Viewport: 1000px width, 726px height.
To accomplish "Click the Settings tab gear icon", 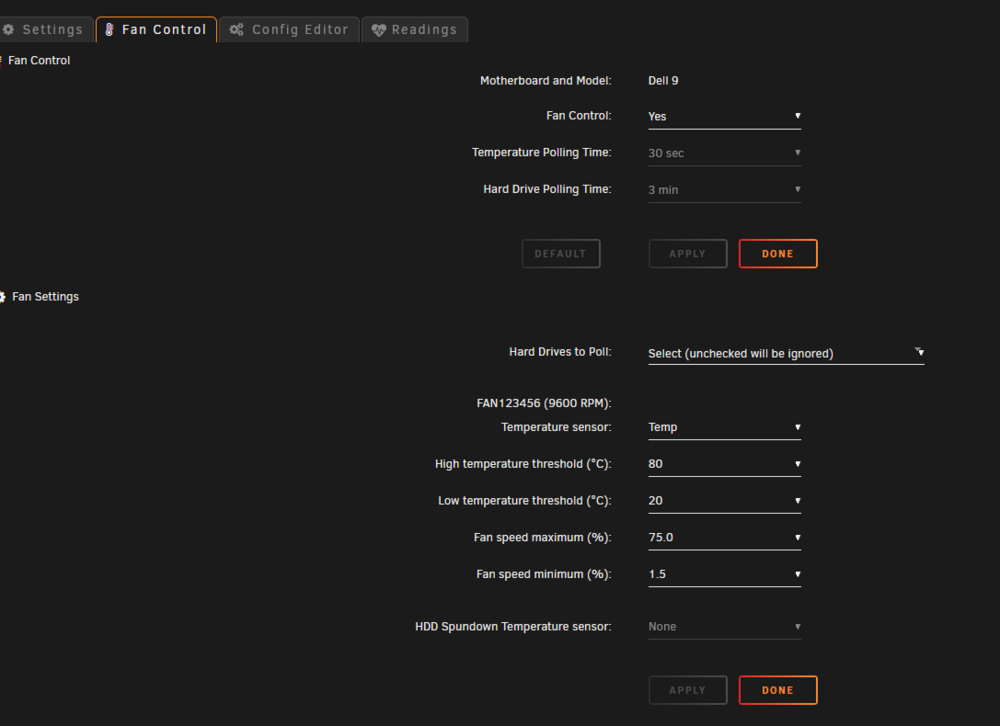I will [8, 29].
